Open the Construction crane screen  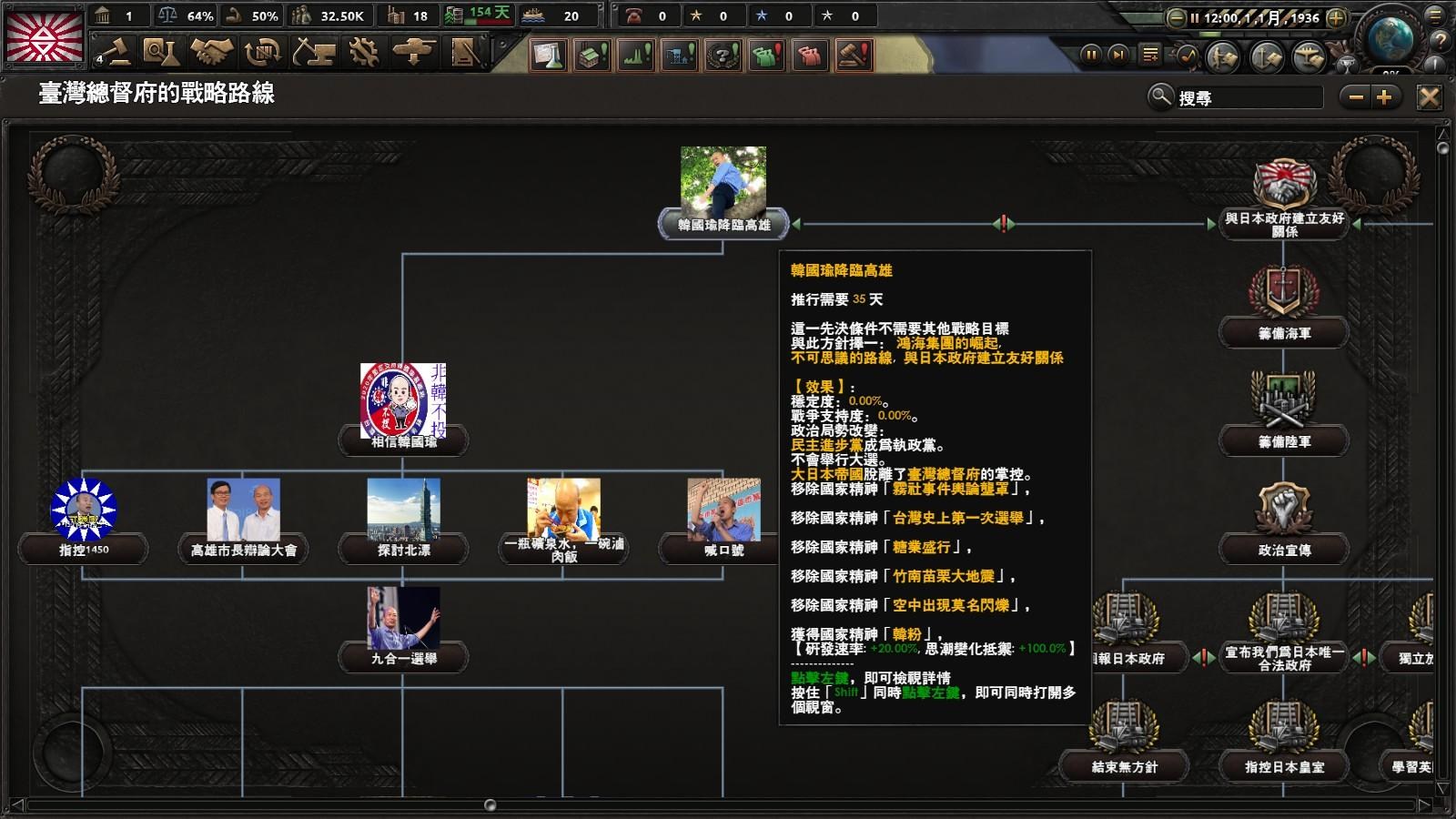313,53
